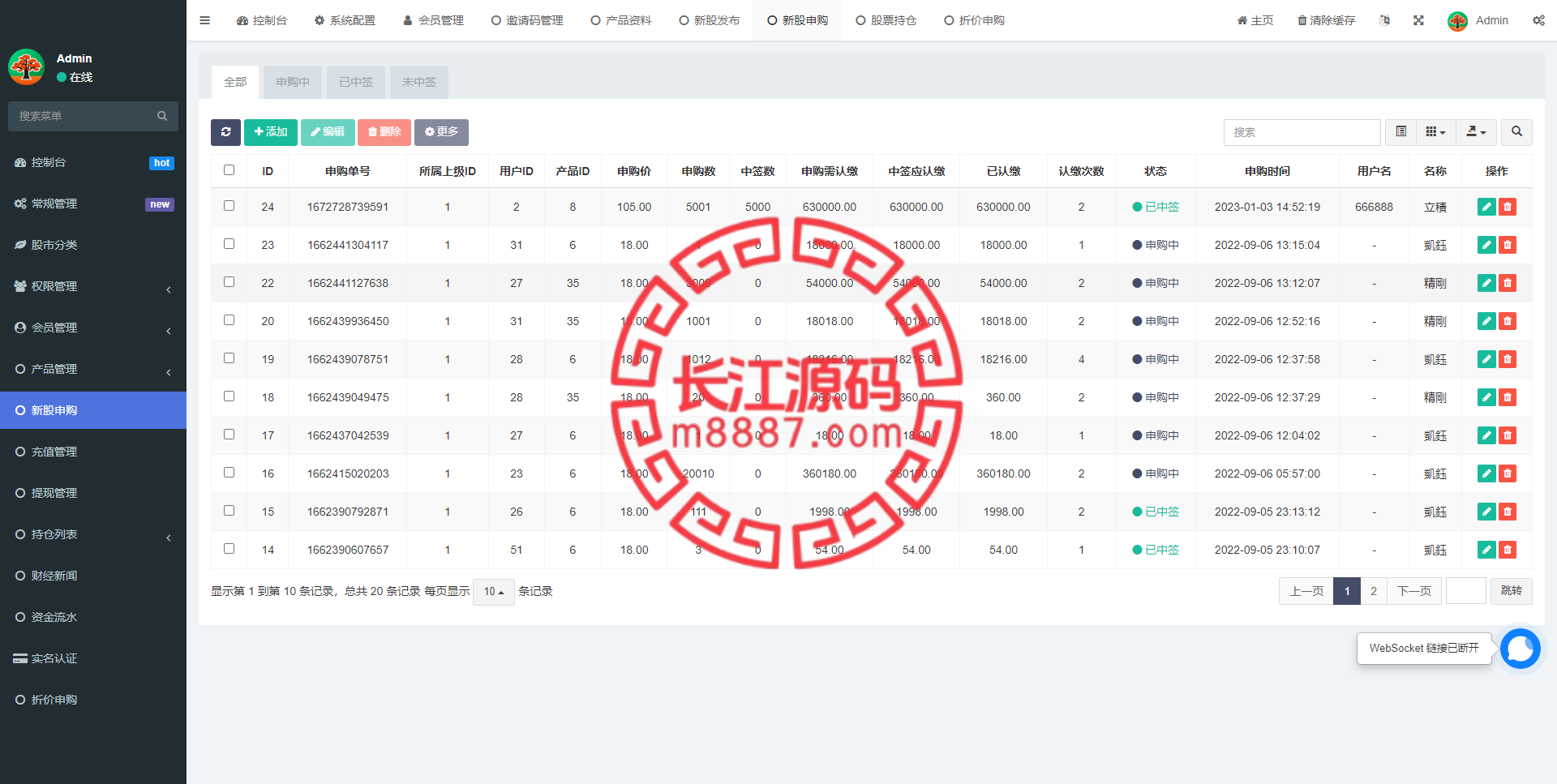This screenshot has width=1557, height=784.
Task: Open the 股票持仓 top tab
Action: (x=886, y=20)
